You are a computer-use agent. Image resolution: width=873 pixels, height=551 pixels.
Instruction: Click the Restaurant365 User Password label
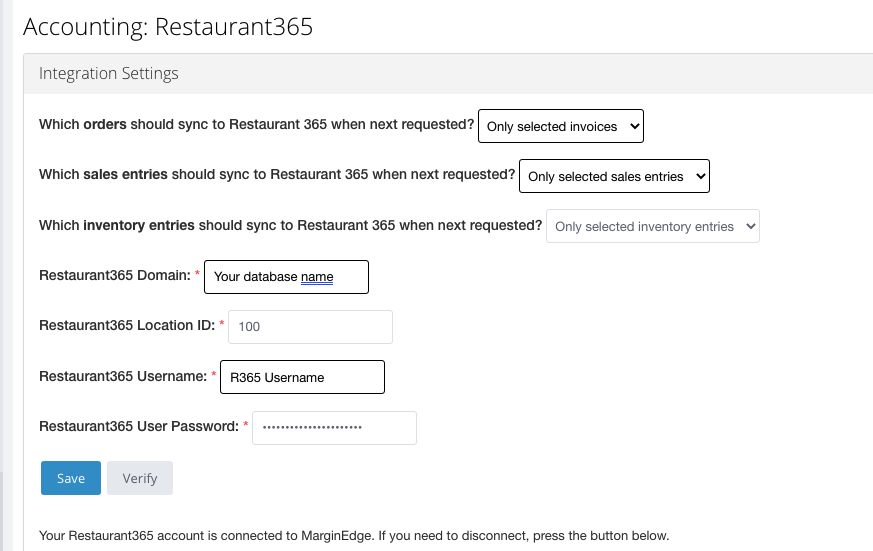(x=138, y=426)
